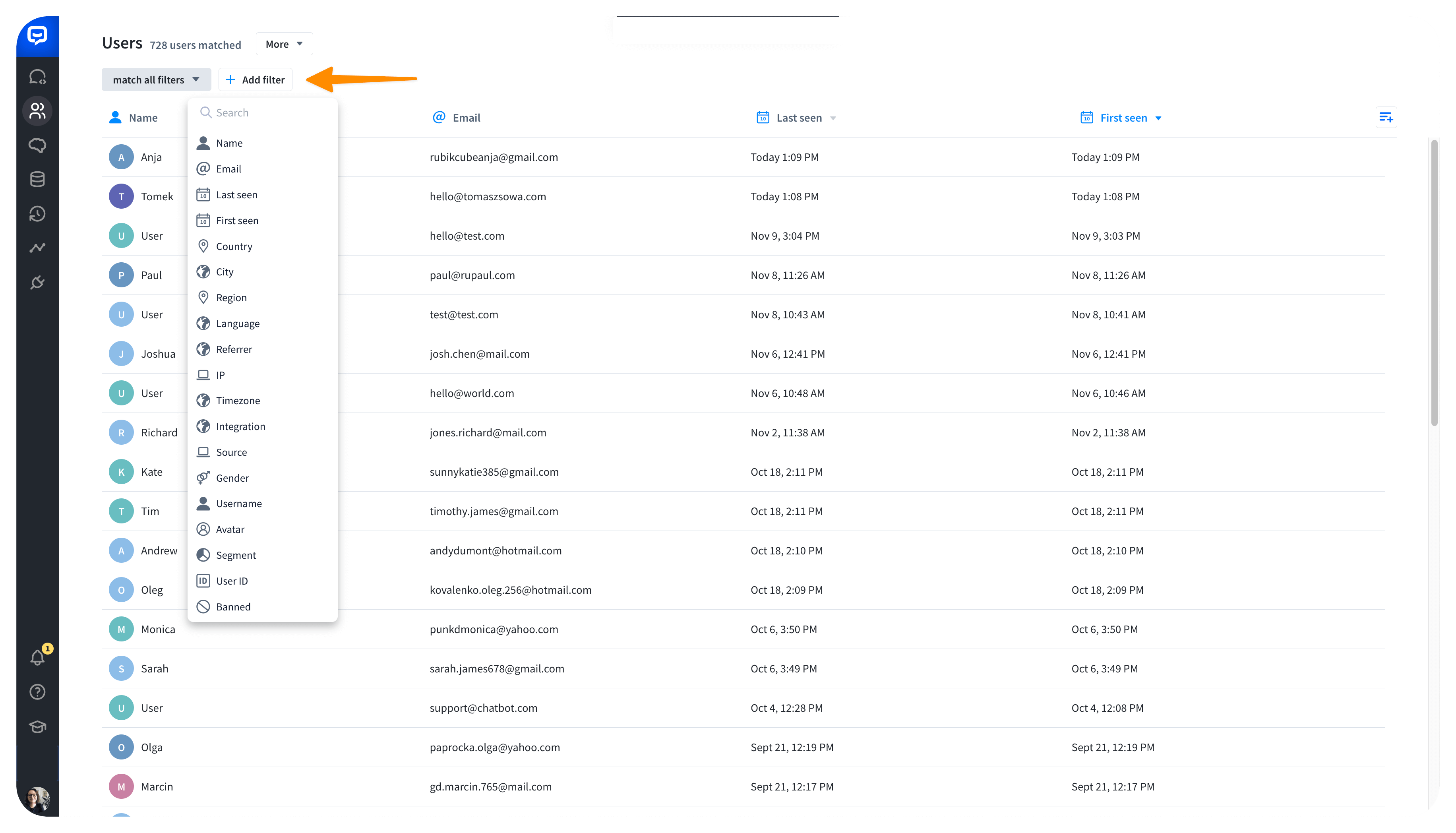The width and height of the screenshot is (1456, 833).
Task: Click the add column icon at table right
Action: point(1386,117)
